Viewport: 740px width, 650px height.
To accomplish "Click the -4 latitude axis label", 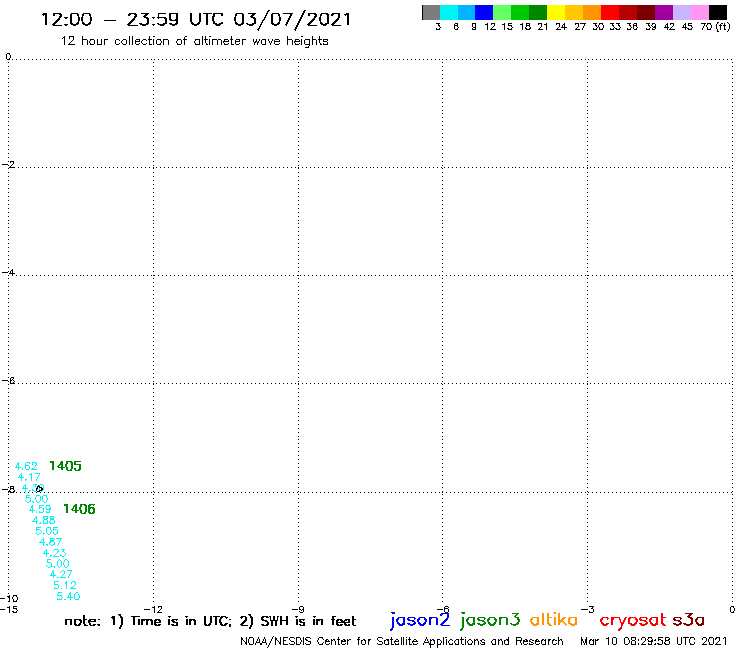I will click(x=8, y=273).
